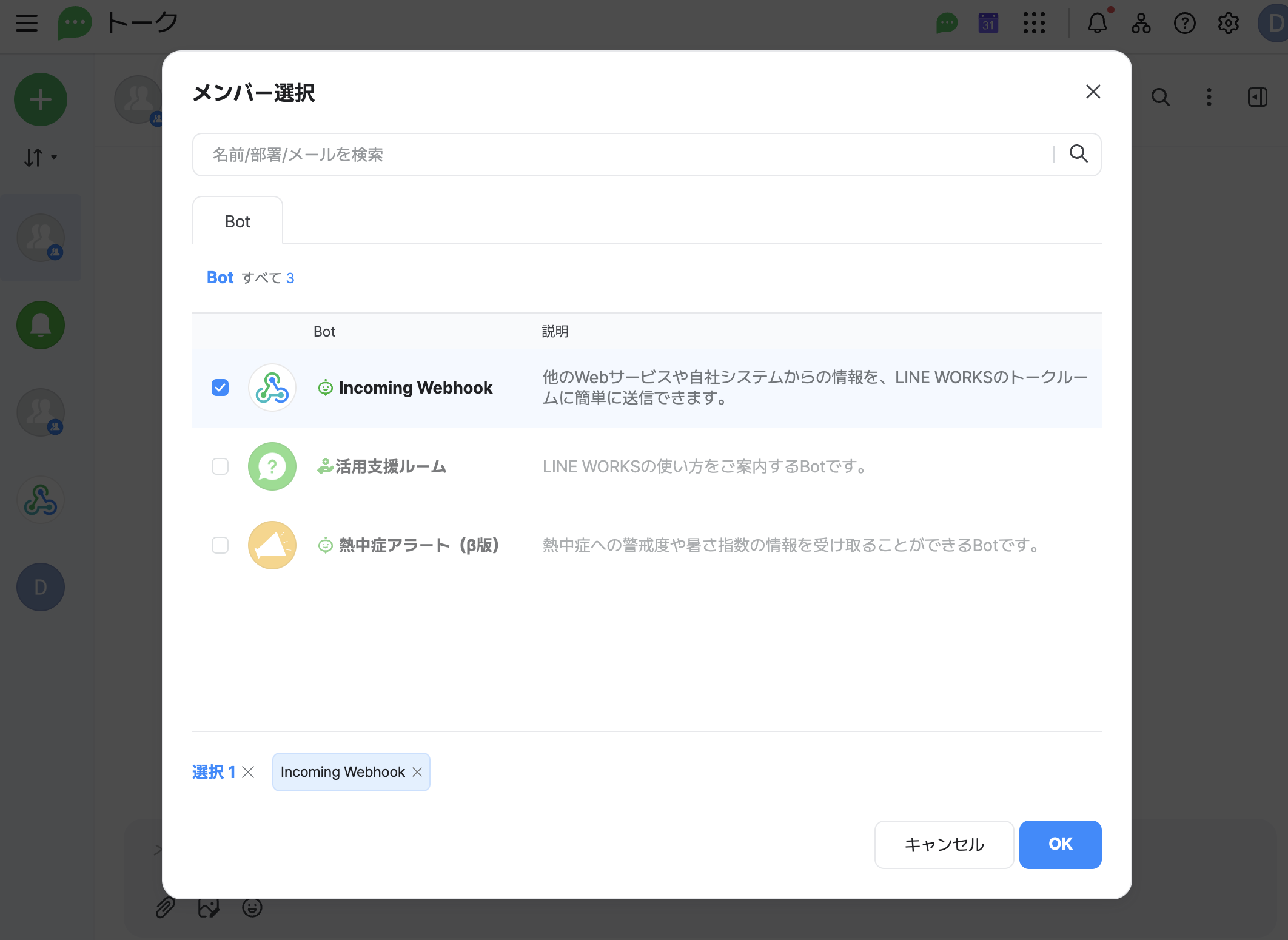Open notifications via bell icon in header

point(1097,23)
